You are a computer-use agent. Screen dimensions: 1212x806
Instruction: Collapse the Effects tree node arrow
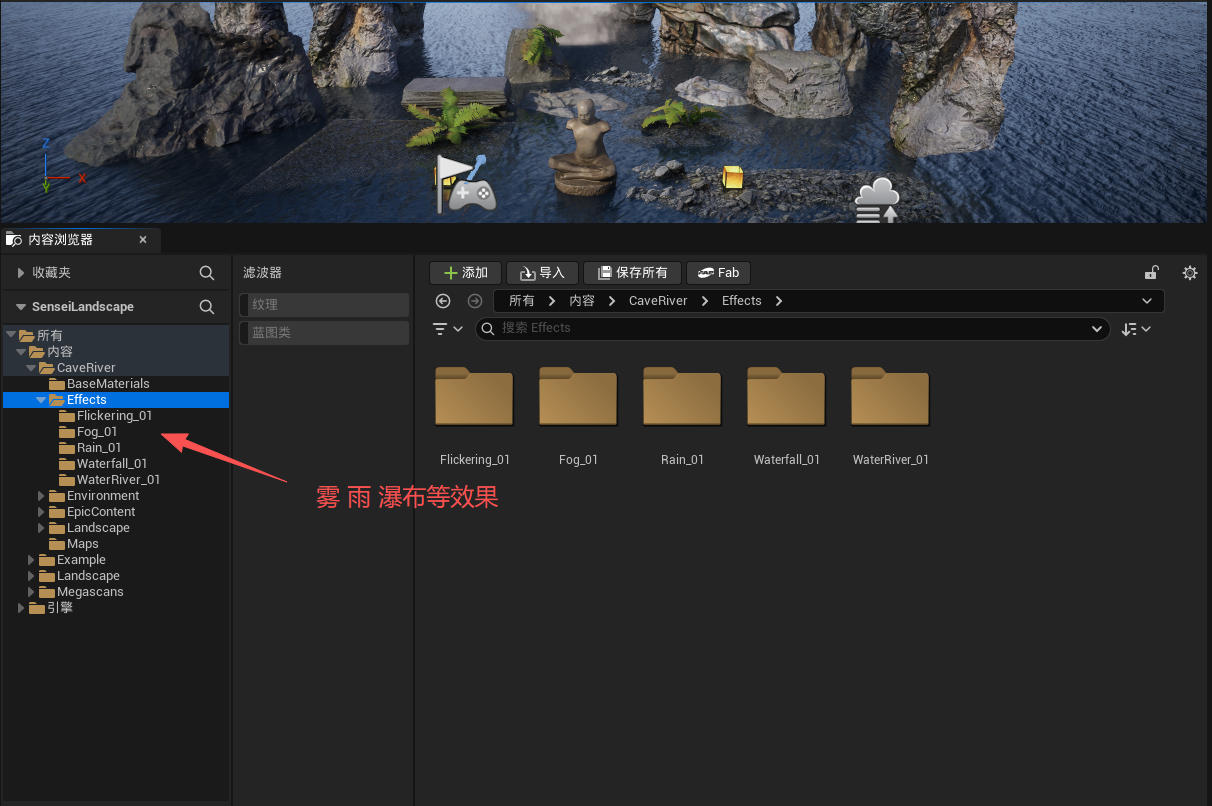click(41, 400)
